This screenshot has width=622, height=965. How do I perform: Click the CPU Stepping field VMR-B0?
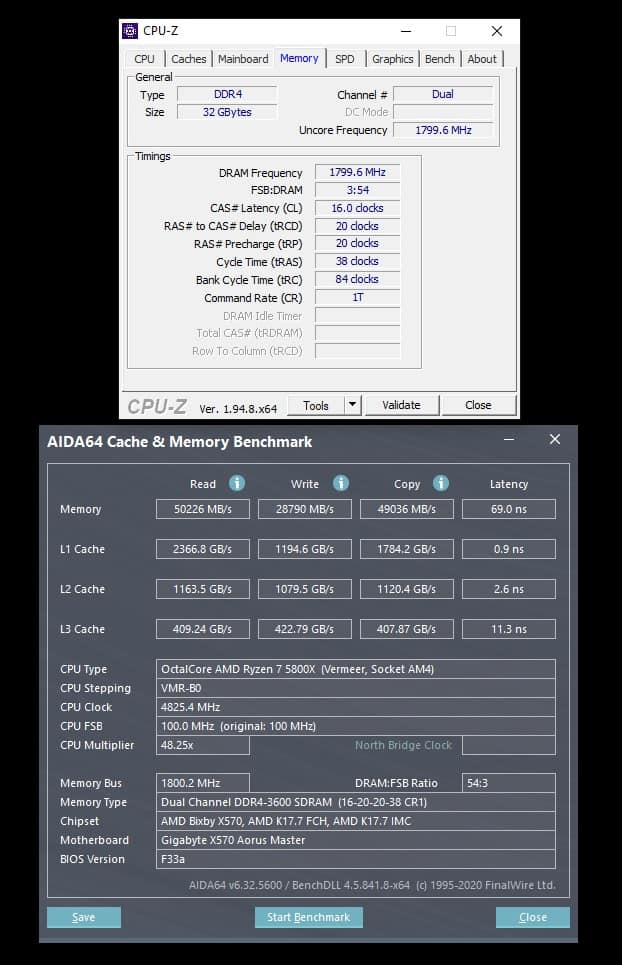[x=356, y=688]
